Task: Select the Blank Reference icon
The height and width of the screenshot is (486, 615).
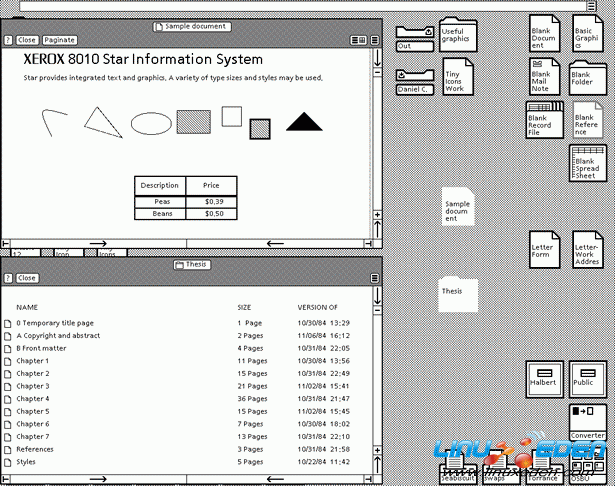Action: (588, 120)
